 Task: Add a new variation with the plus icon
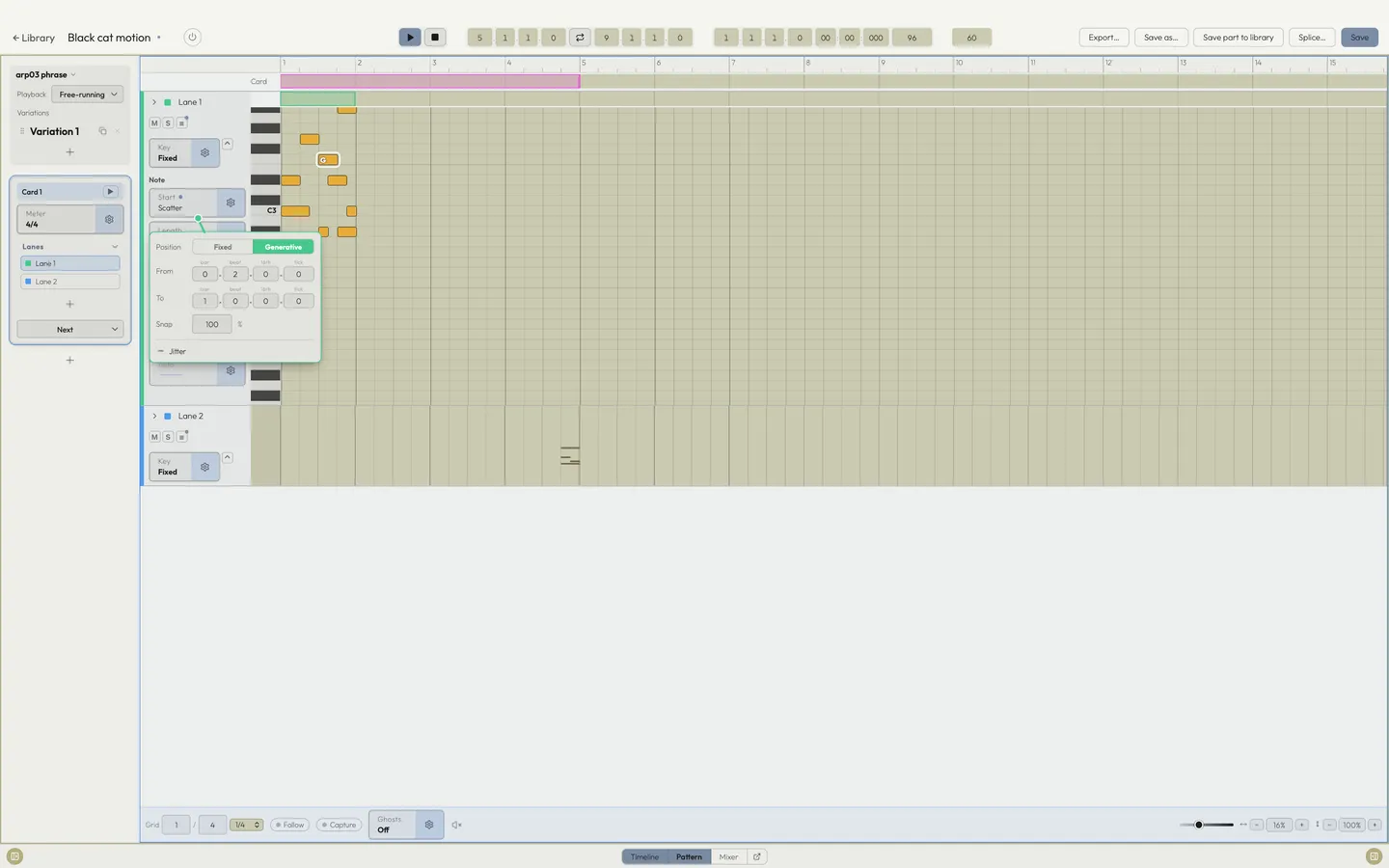pyautogui.click(x=69, y=152)
